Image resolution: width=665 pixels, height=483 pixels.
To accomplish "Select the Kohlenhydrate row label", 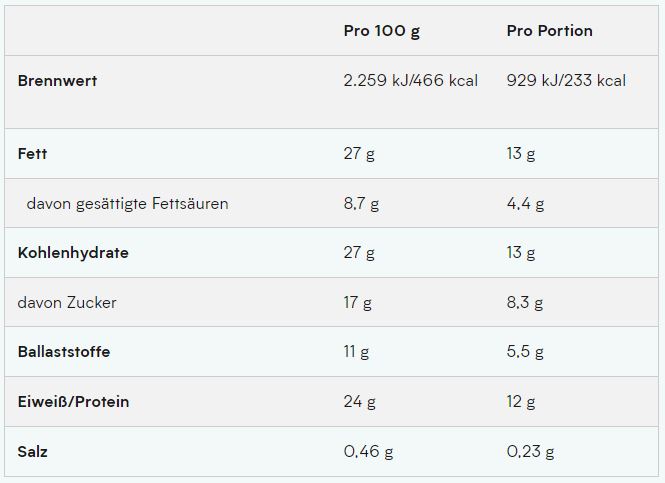I will [x=73, y=253].
